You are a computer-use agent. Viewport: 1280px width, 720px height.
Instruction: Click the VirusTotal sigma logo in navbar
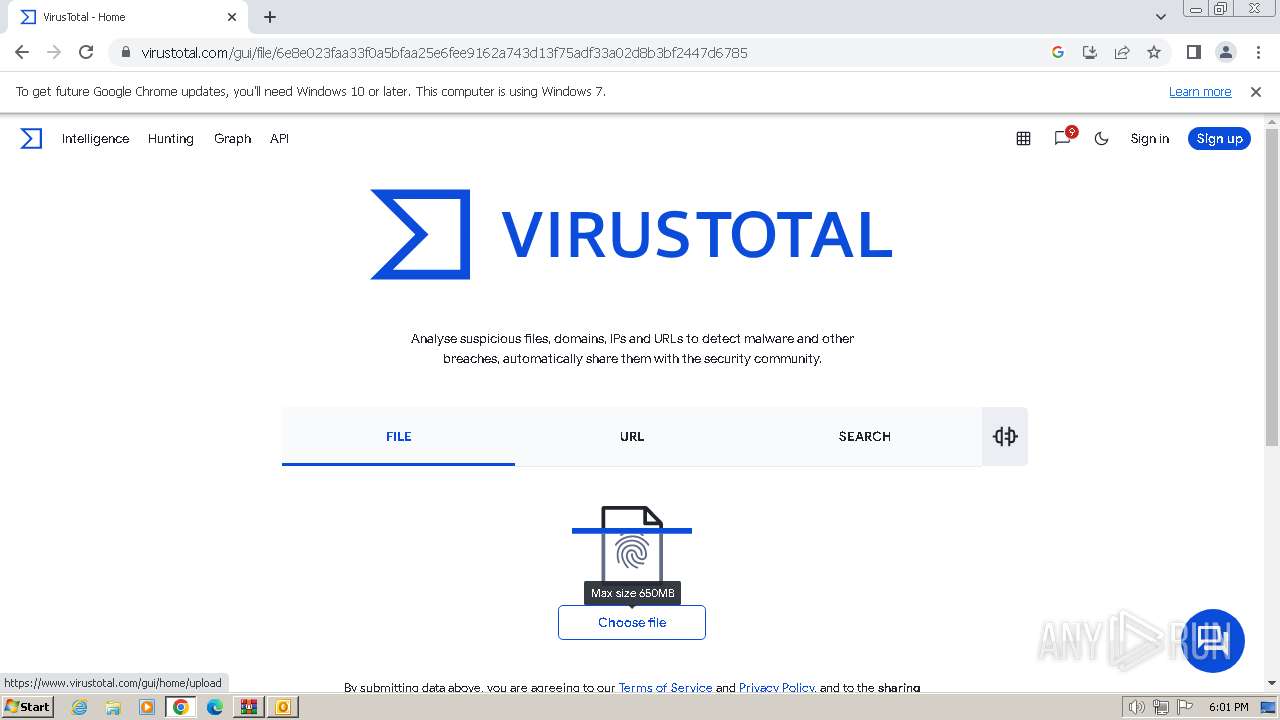(31, 138)
